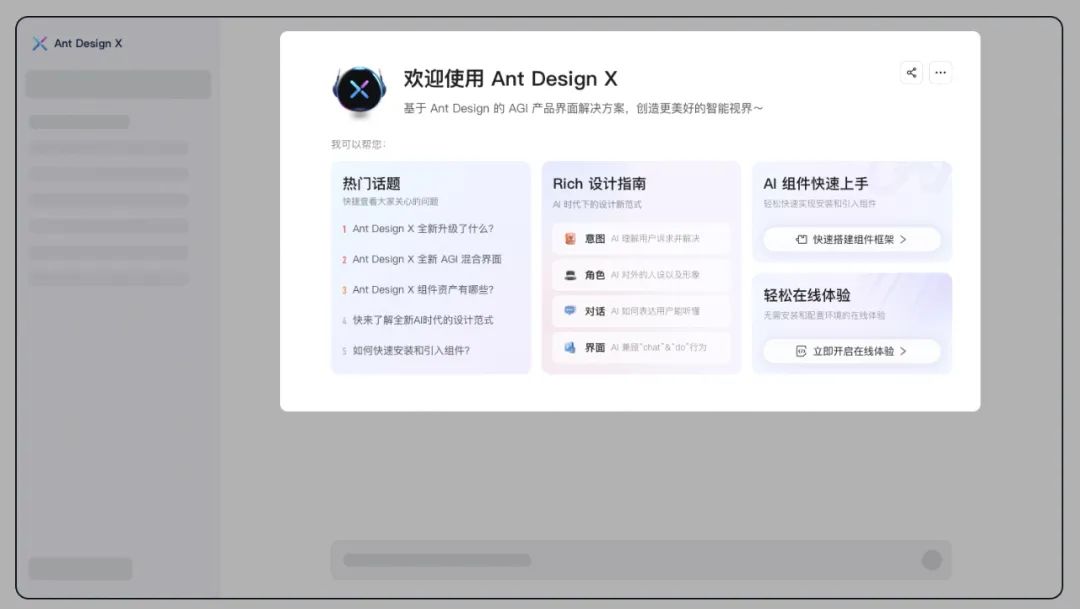Click the 'Ant Design X' sidebar title text
Image resolution: width=1080 pixels, height=609 pixels.
tap(88, 43)
